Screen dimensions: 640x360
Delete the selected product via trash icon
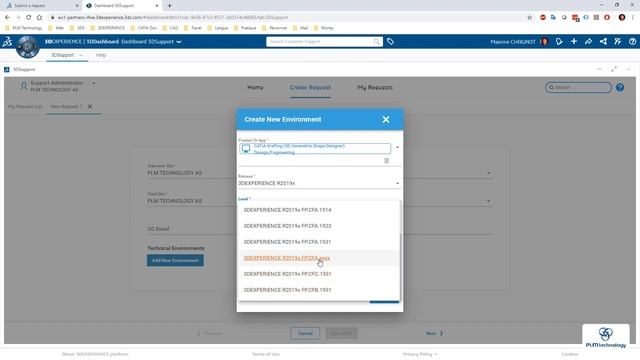(387, 161)
